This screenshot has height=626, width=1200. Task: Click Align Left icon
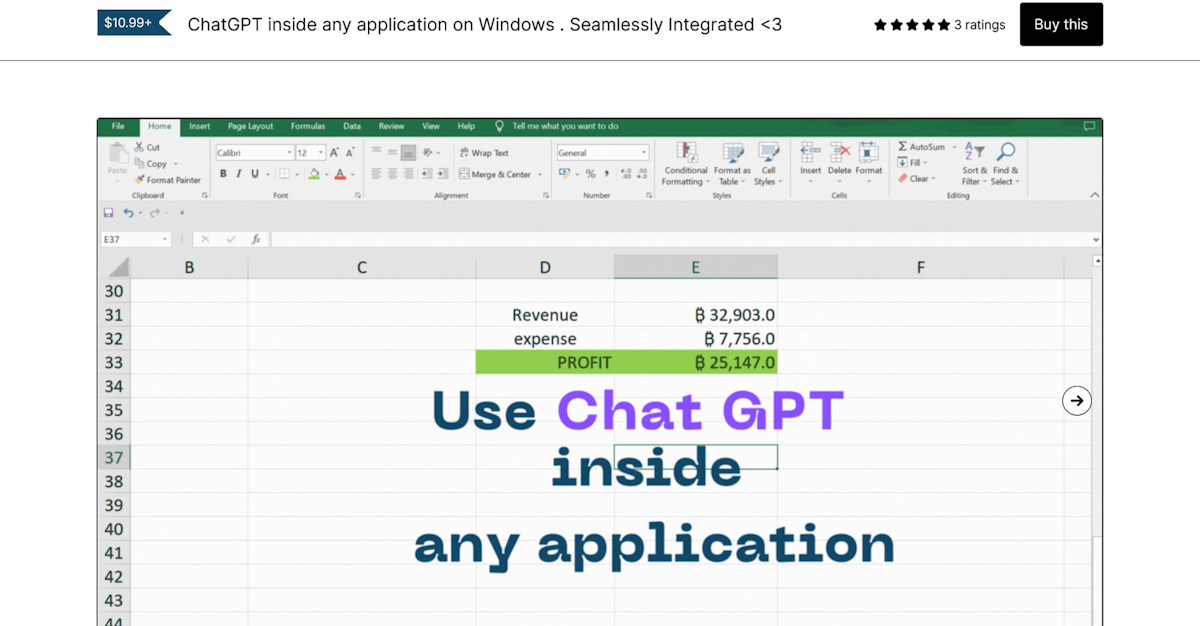click(377, 174)
